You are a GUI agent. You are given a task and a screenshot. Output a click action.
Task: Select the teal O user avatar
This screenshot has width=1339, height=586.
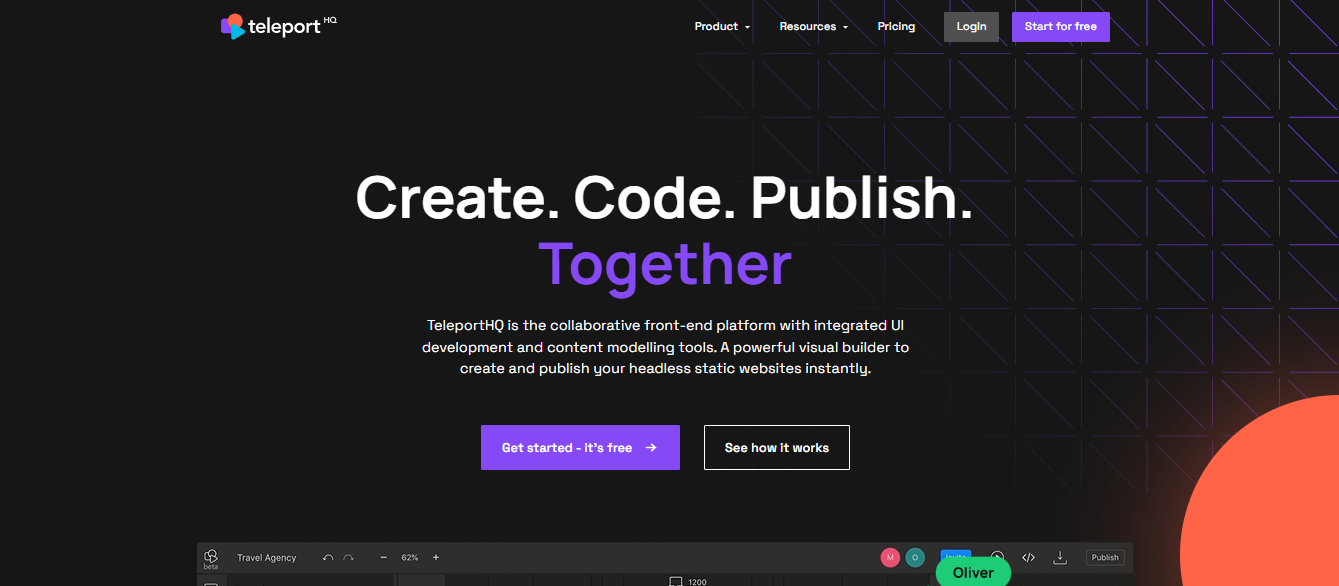(x=914, y=558)
